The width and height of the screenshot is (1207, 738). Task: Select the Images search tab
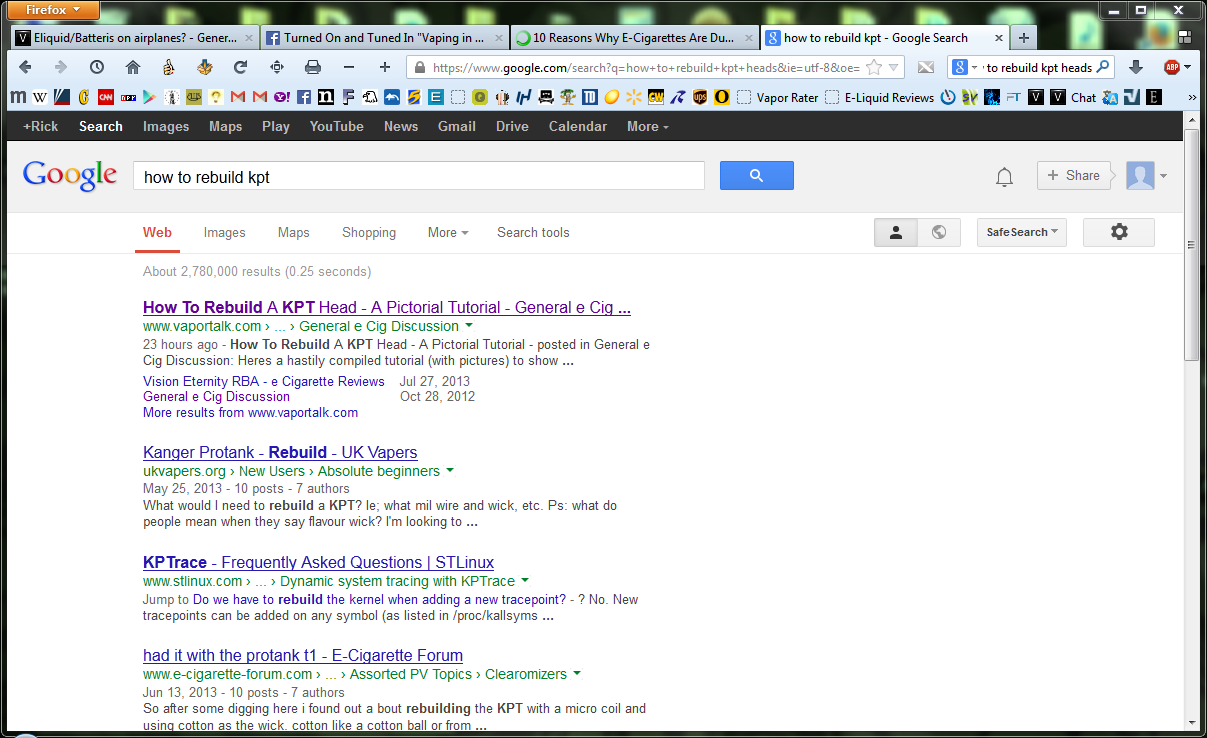pyautogui.click(x=224, y=232)
